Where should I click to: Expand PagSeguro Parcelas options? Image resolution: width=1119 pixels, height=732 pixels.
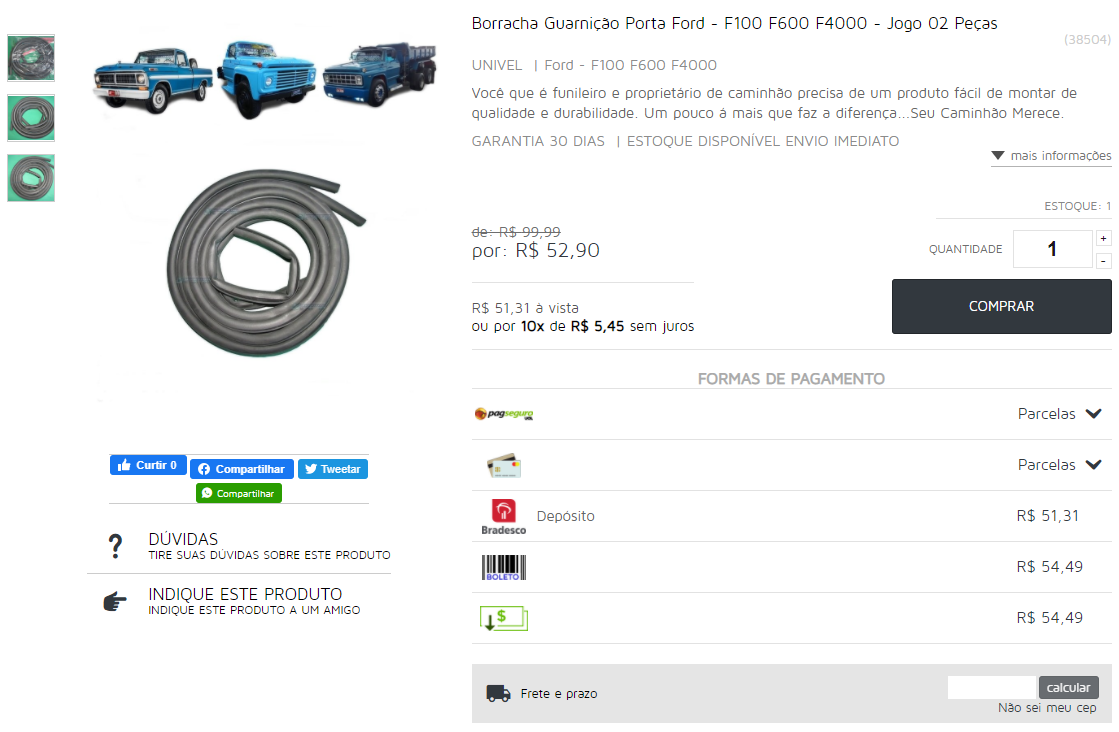point(1060,414)
